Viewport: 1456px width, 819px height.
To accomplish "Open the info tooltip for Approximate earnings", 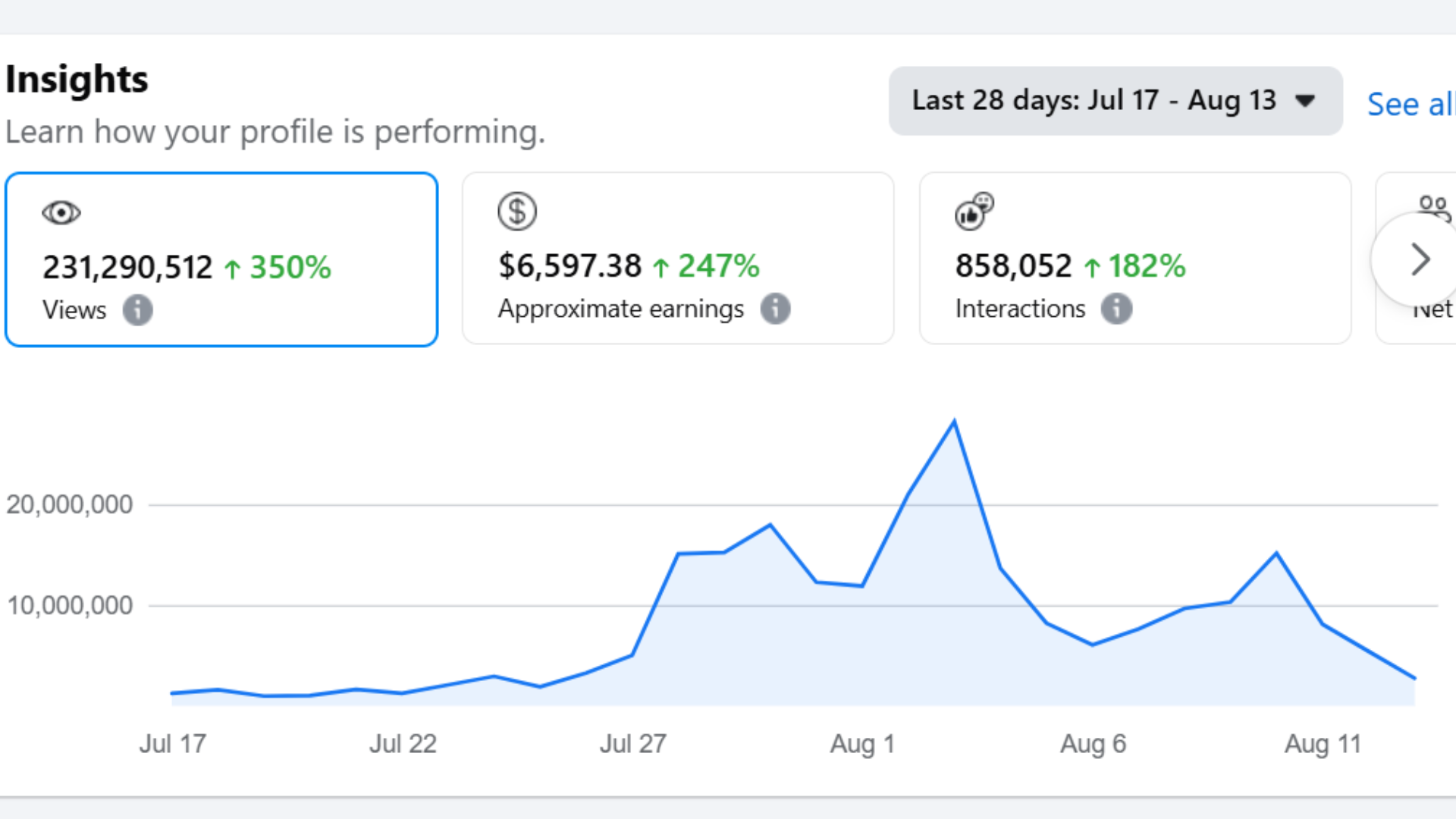I will (x=775, y=309).
